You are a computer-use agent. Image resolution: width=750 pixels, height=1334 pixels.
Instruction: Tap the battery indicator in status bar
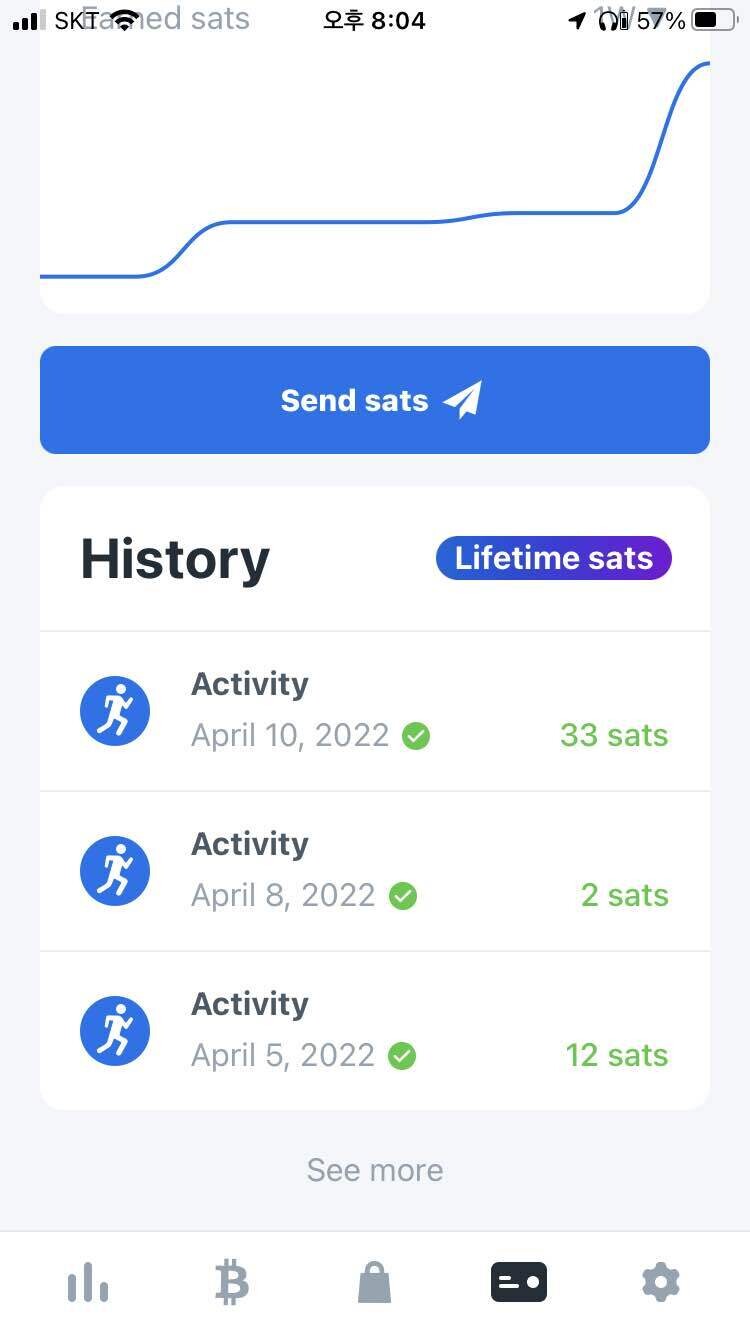point(713,20)
